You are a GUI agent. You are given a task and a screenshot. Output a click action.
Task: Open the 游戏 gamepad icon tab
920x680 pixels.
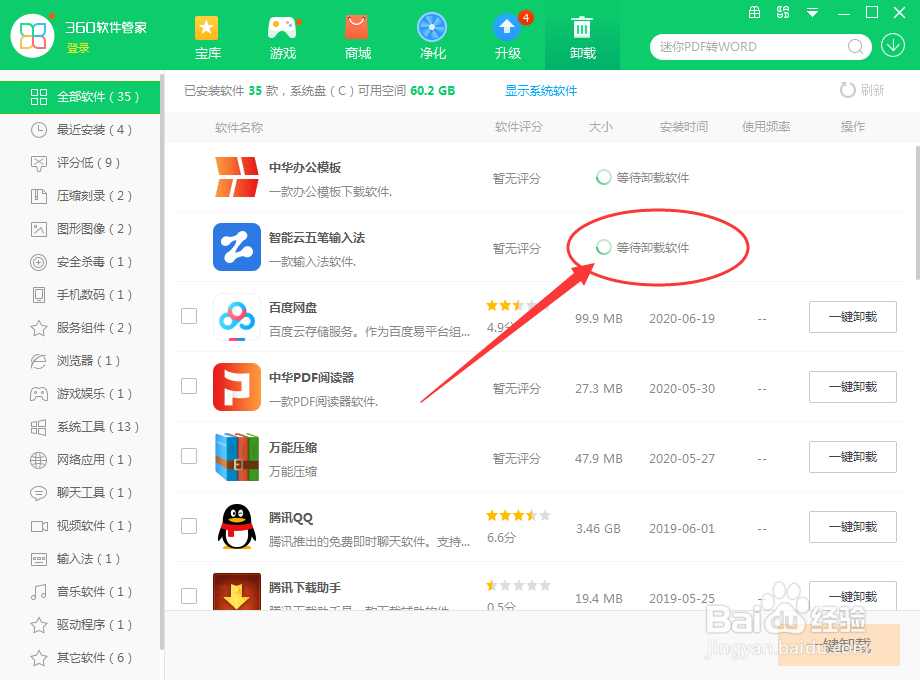282,38
